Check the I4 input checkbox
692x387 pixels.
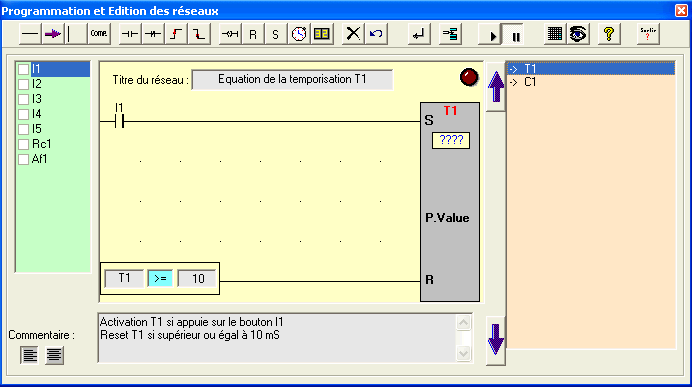pyautogui.click(x=23, y=114)
